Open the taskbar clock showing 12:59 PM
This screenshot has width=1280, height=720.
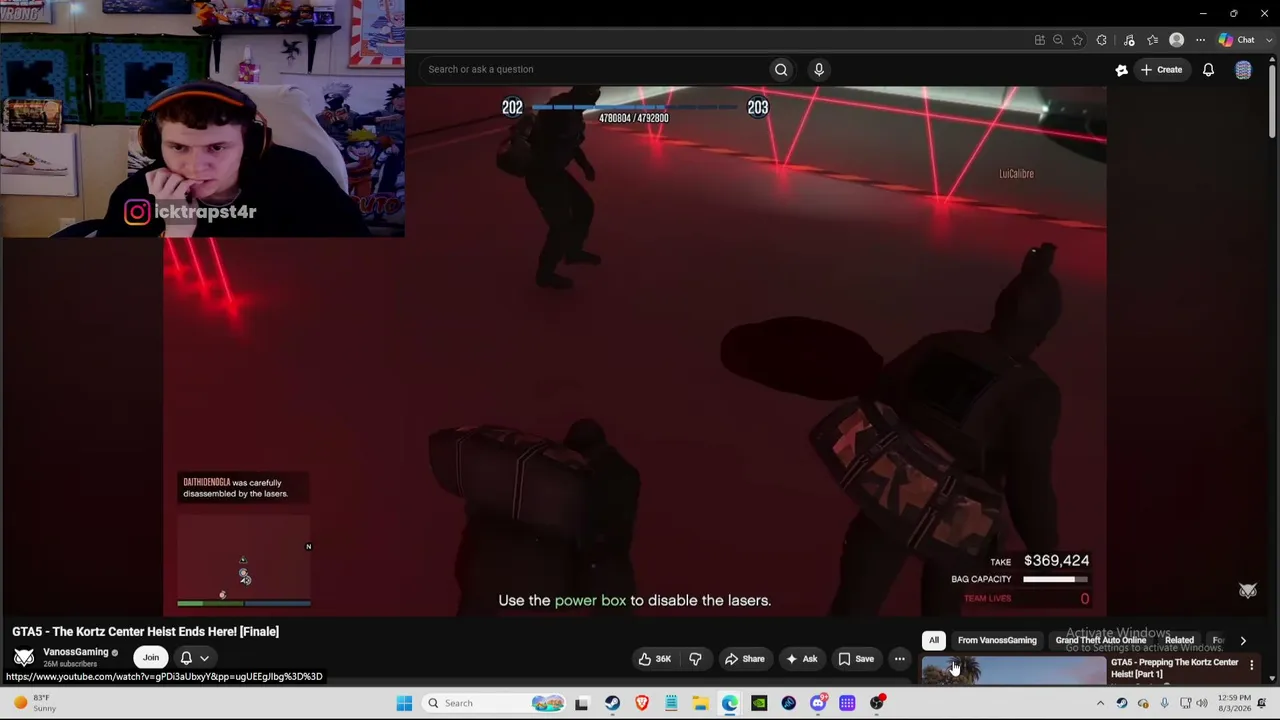point(1234,703)
